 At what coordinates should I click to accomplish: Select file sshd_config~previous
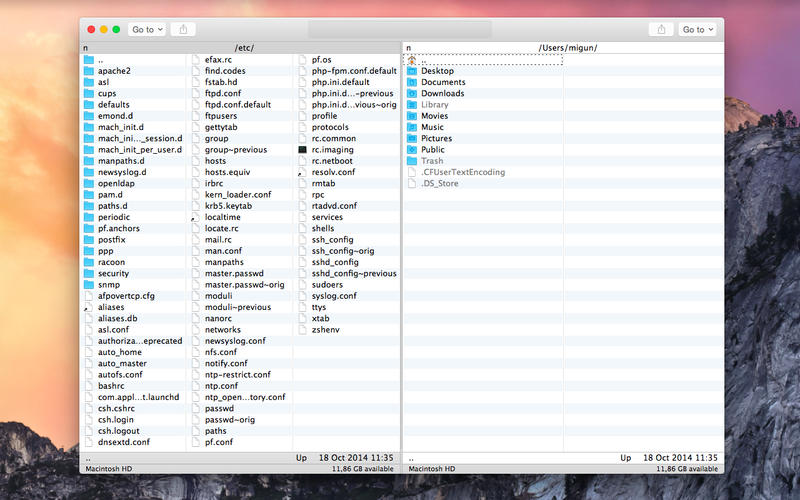(x=354, y=273)
